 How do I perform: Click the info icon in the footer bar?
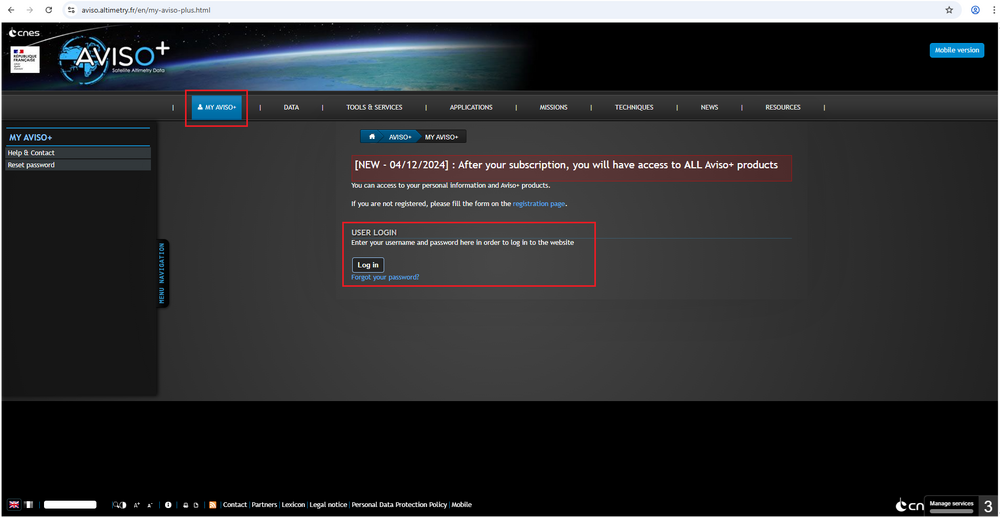(168, 505)
